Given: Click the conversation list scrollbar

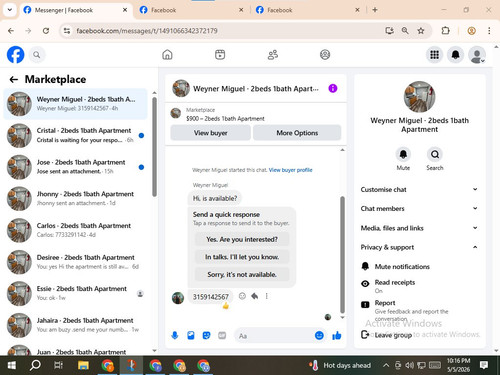Looking at the screenshot, I should pyautogui.click(x=154, y=147).
